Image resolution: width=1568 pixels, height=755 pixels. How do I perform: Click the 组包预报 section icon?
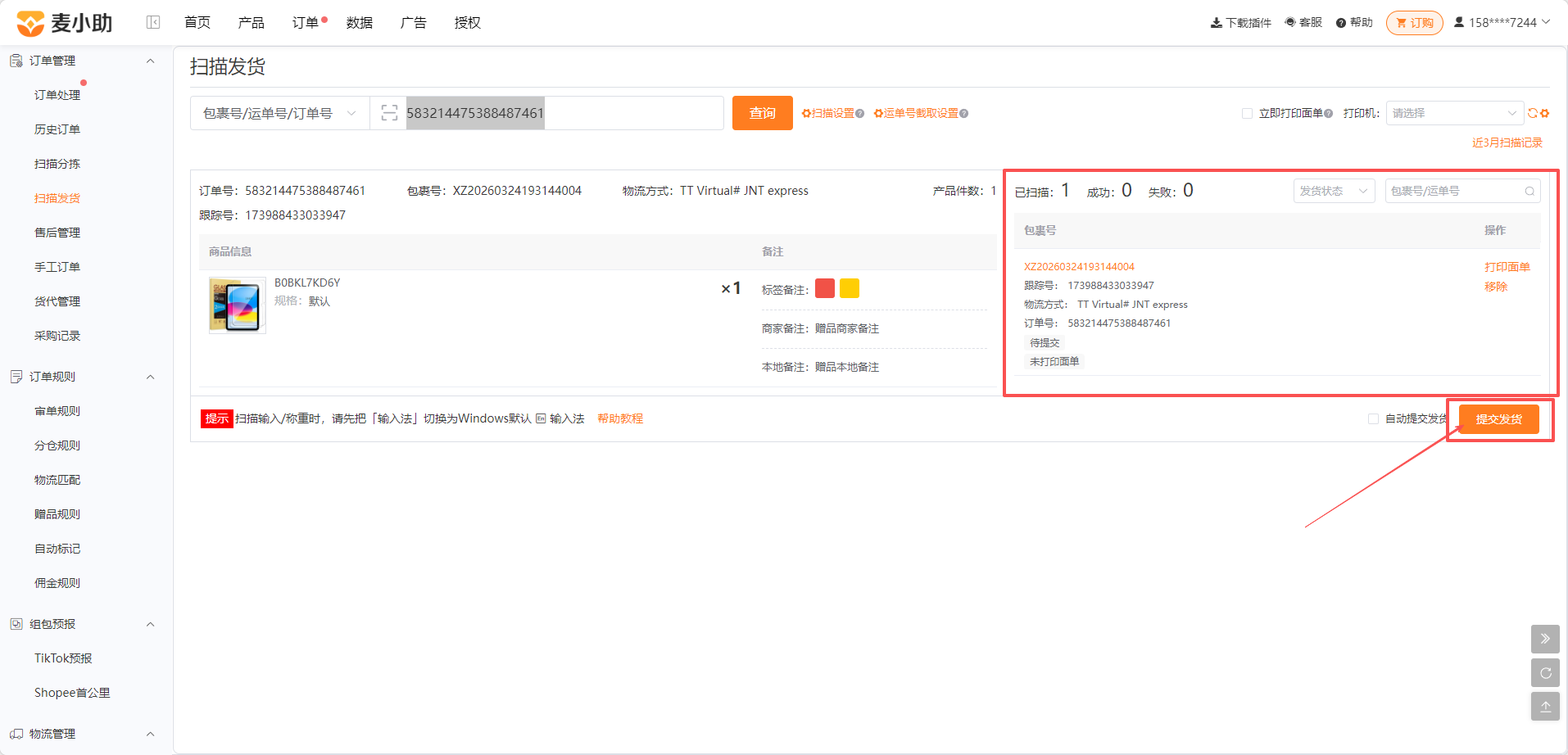[16, 624]
